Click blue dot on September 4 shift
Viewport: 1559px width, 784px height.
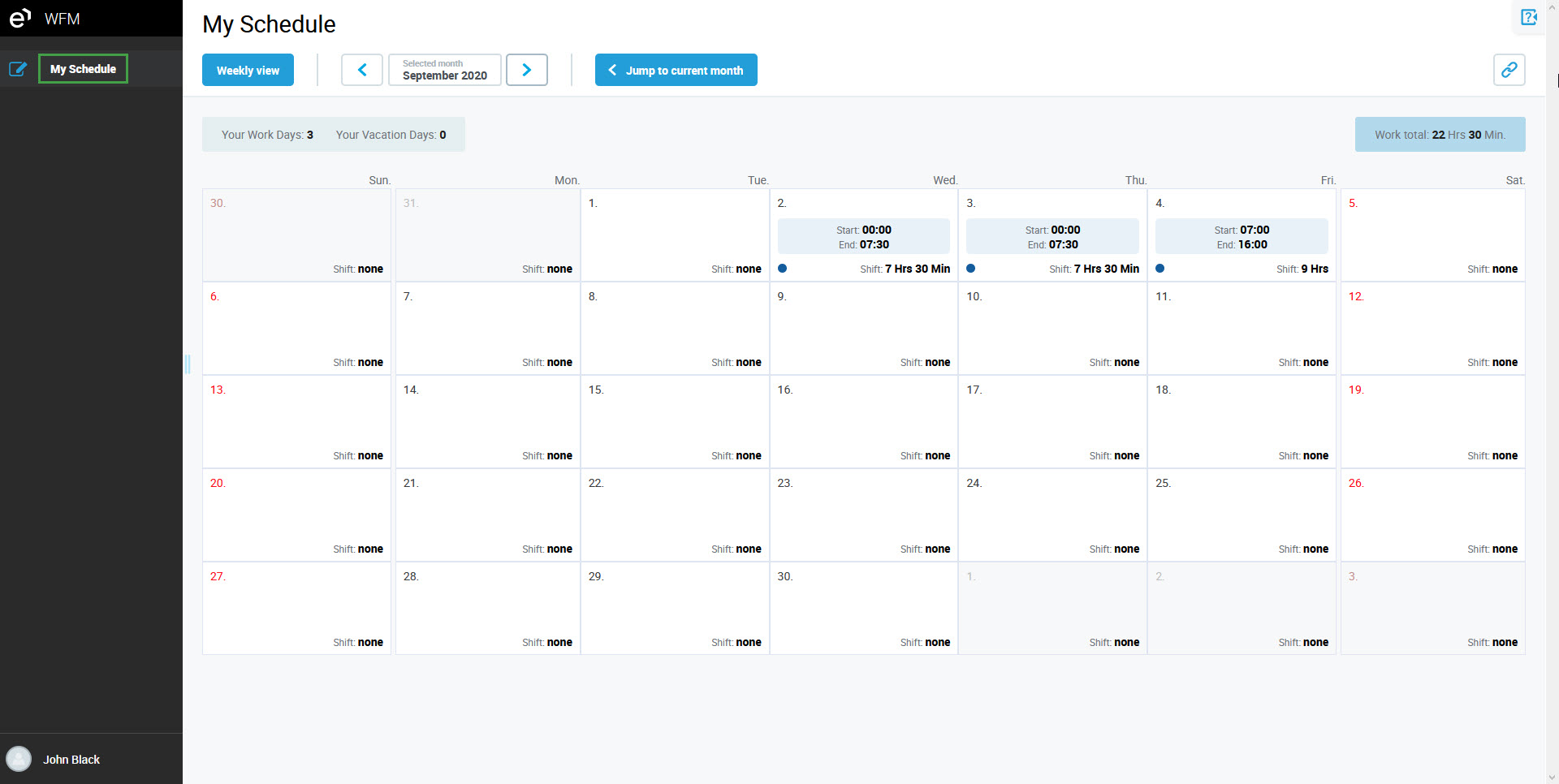click(1160, 268)
